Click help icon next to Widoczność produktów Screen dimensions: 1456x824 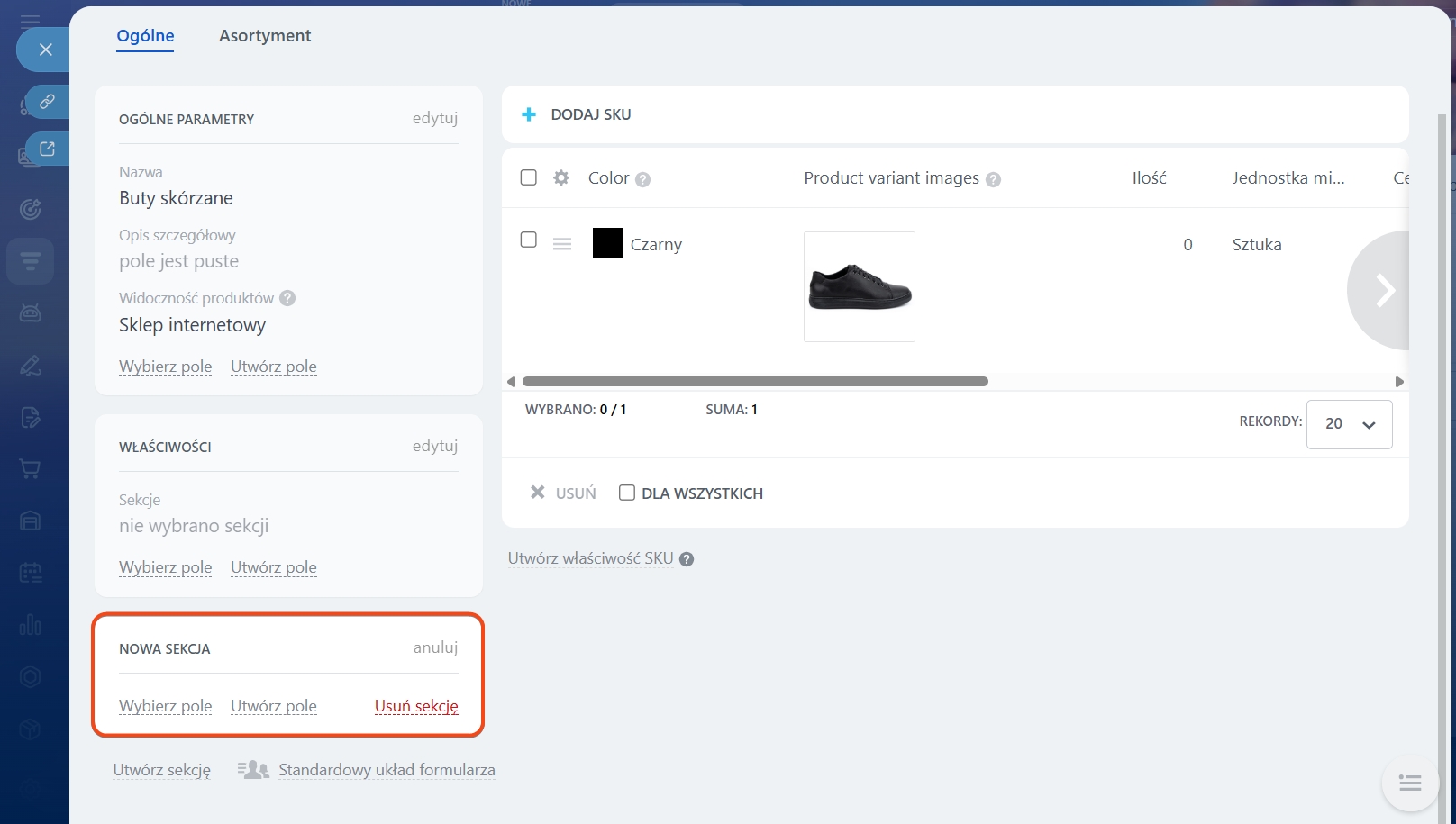[287, 298]
